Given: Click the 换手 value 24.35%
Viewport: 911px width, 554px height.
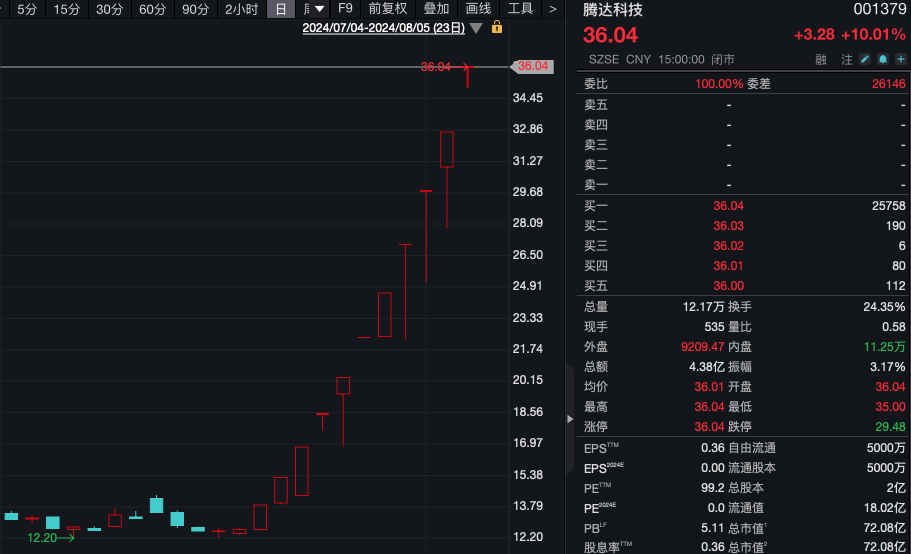Looking at the screenshot, I should (x=884, y=307).
